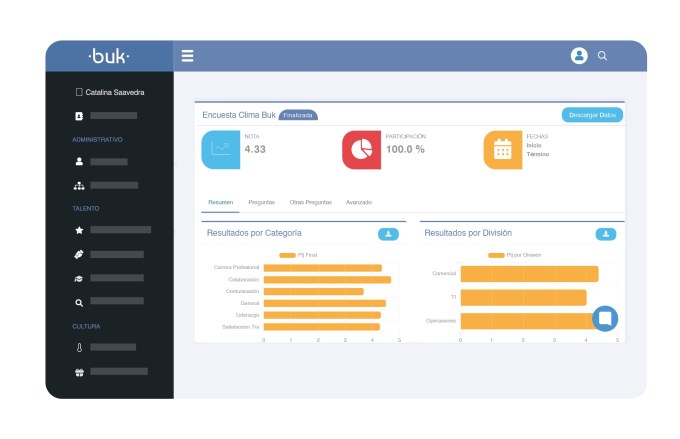Click the sidebar magnifier search icon
Image resolution: width=680 pixels, height=439 pixels.
79,303
